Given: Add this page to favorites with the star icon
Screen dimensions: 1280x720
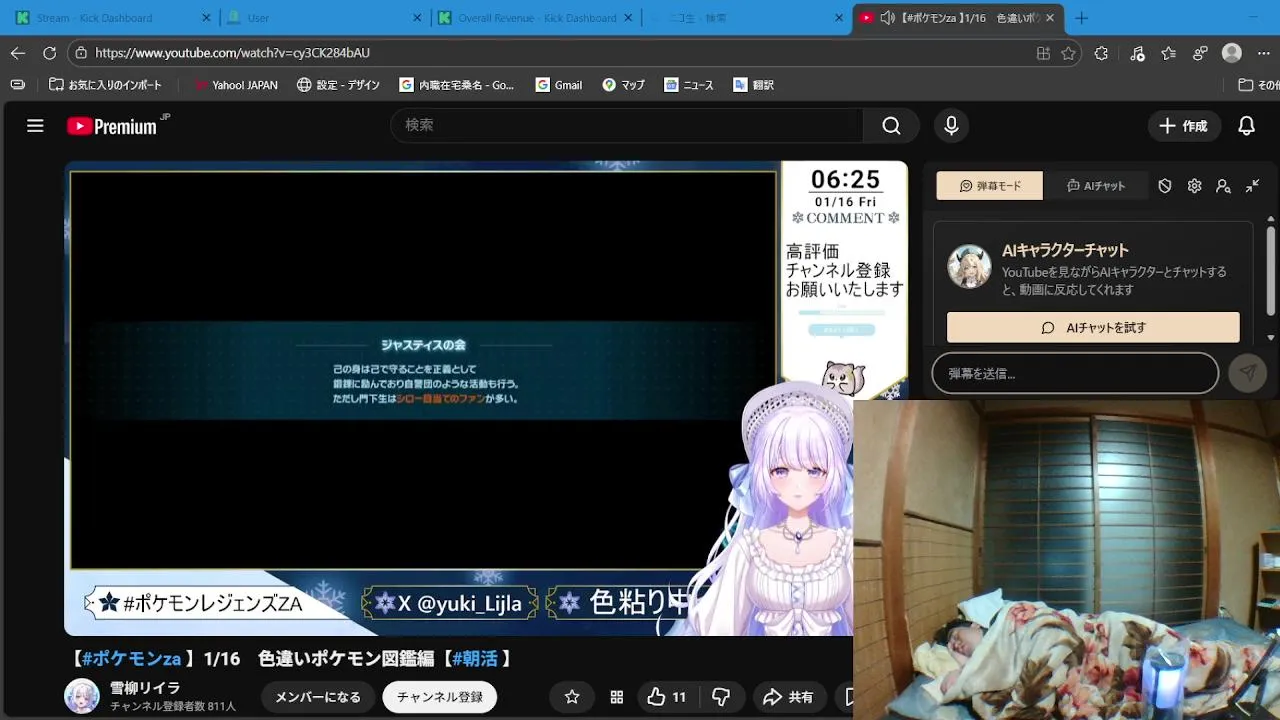Looking at the screenshot, I should point(1068,53).
